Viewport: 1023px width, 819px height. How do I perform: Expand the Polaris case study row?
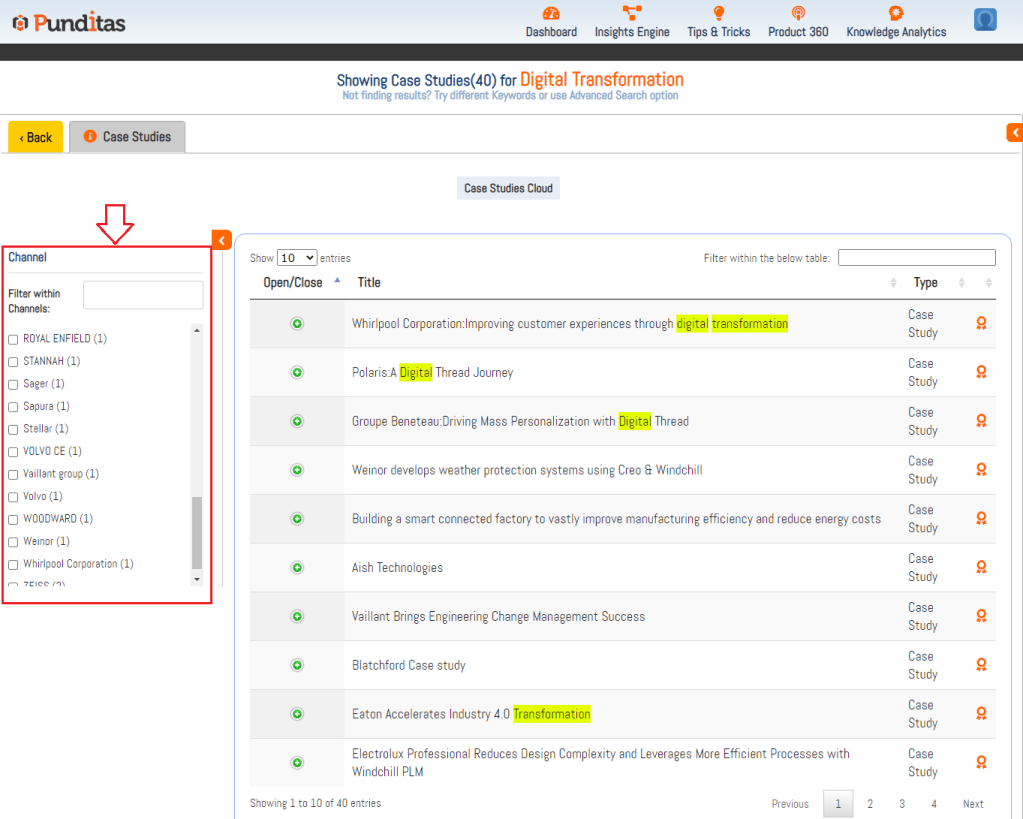tap(297, 372)
